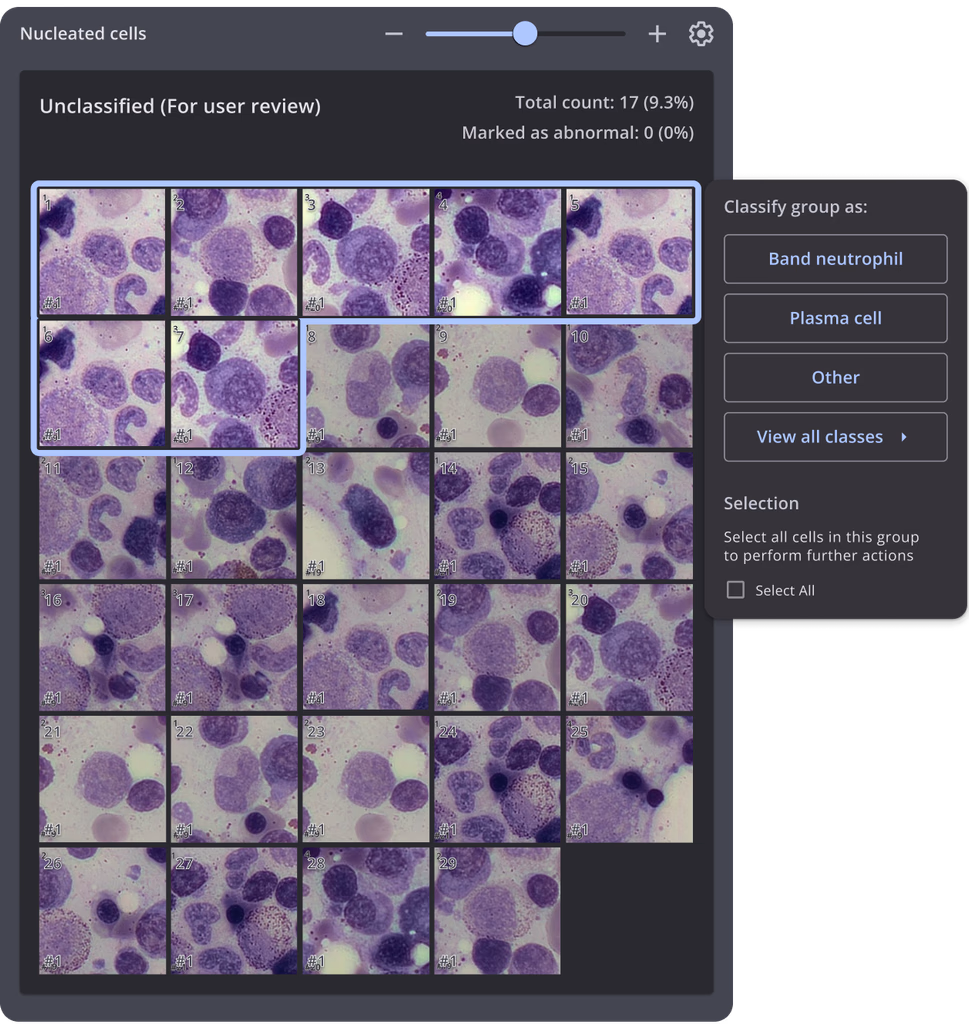This screenshot has width=969, height=1024.
Task: Select cell thumbnail number 1
Action: click(x=103, y=252)
